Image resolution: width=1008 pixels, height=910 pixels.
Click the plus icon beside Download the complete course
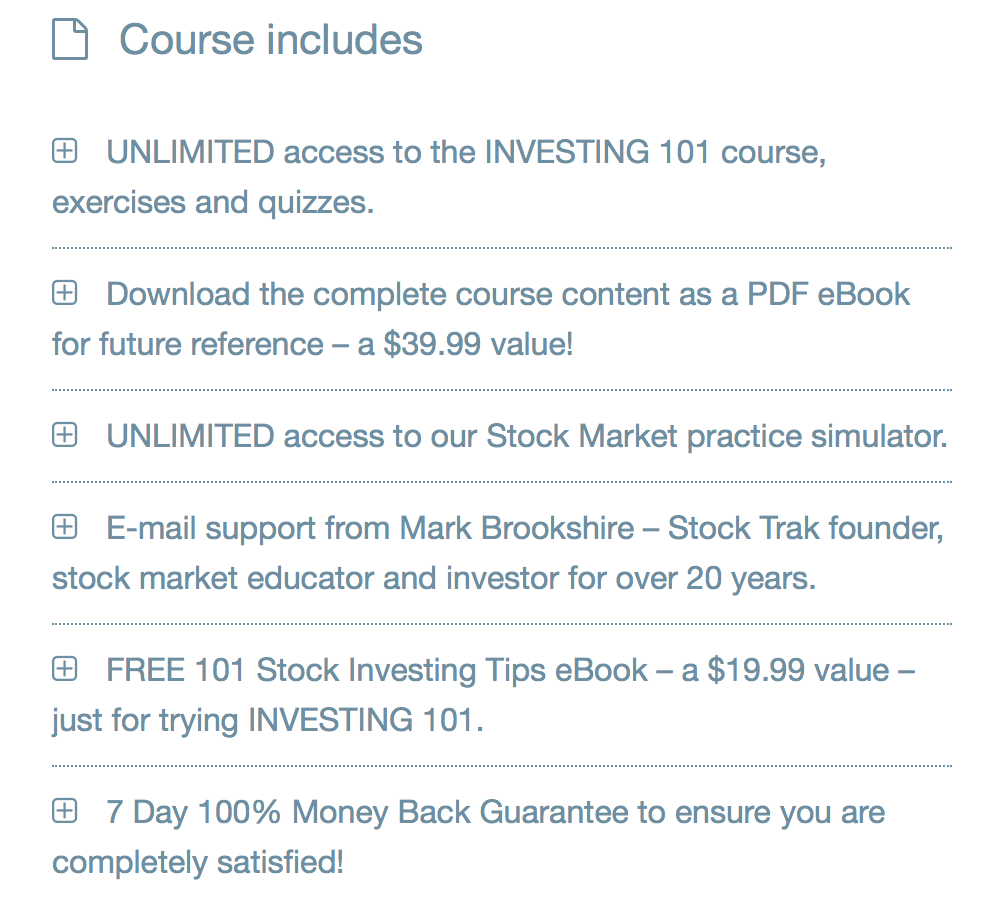(64, 293)
